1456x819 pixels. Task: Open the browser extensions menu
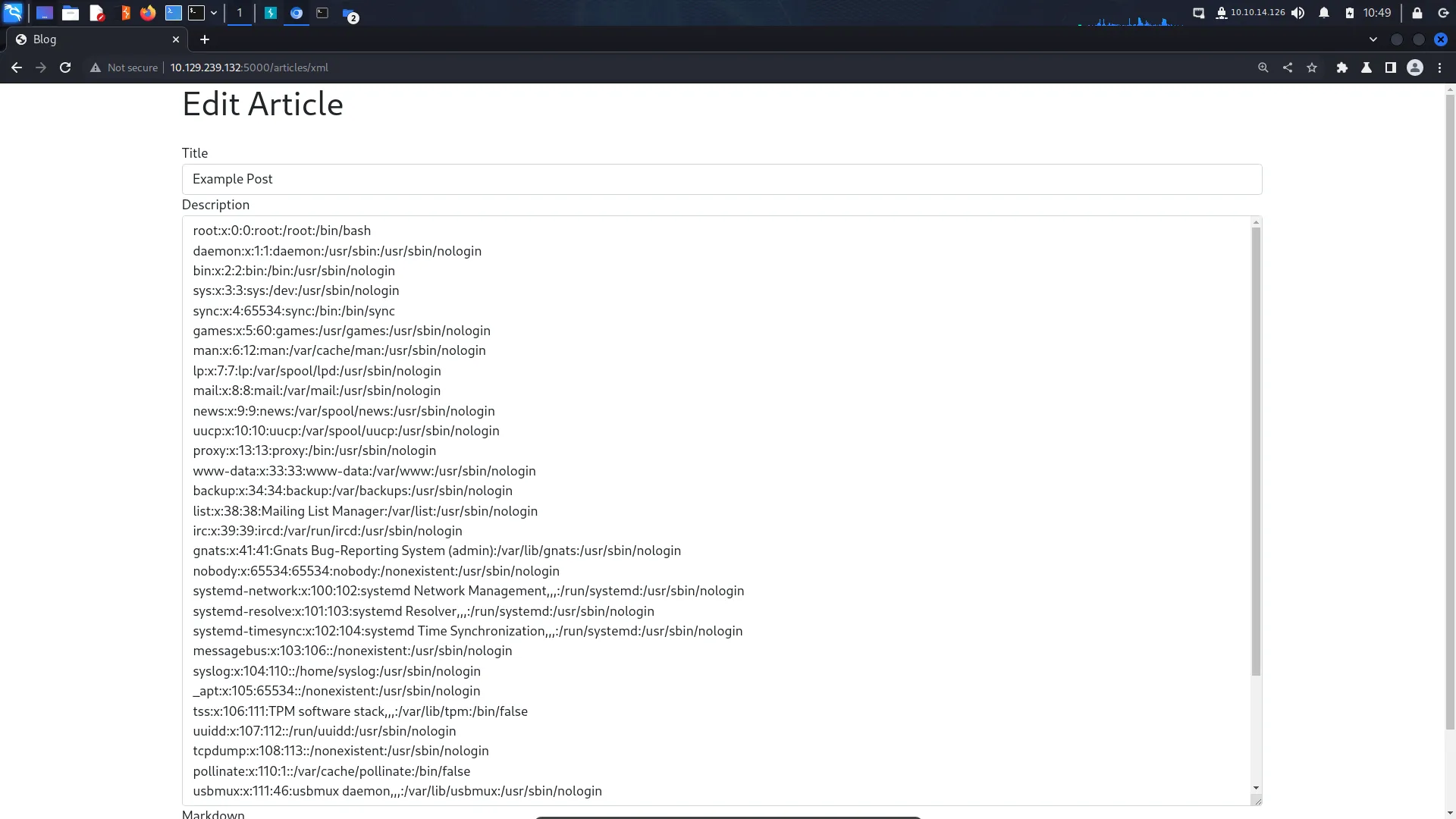(1342, 67)
